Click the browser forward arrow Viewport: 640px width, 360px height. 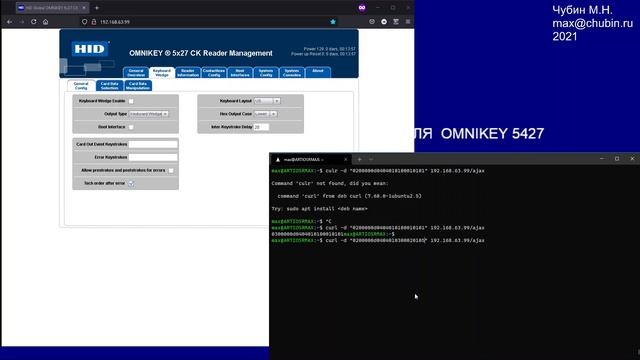click(x=22, y=22)
